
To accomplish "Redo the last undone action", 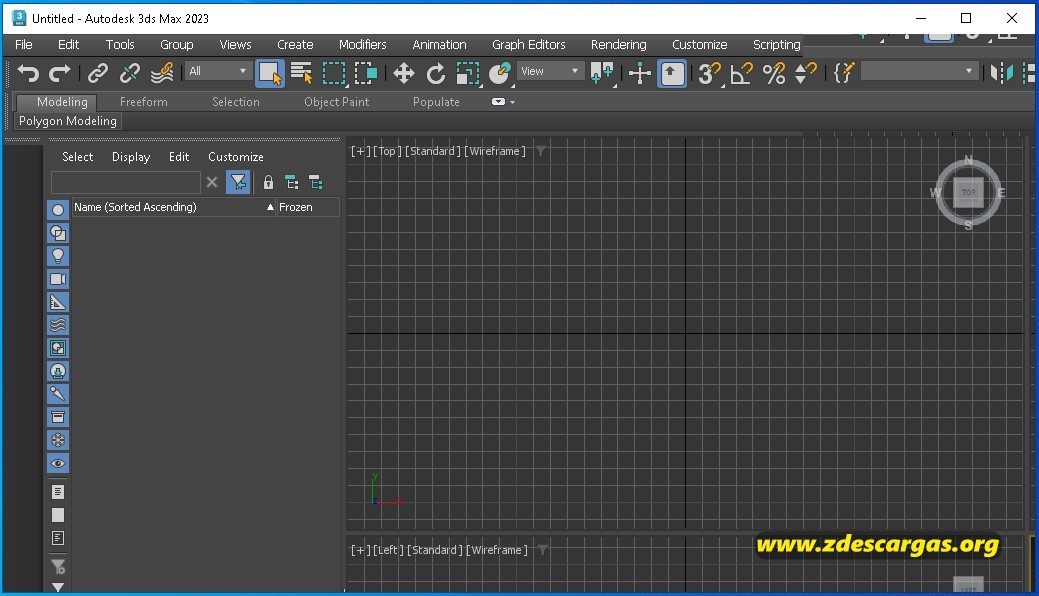I will coord(60,72).
